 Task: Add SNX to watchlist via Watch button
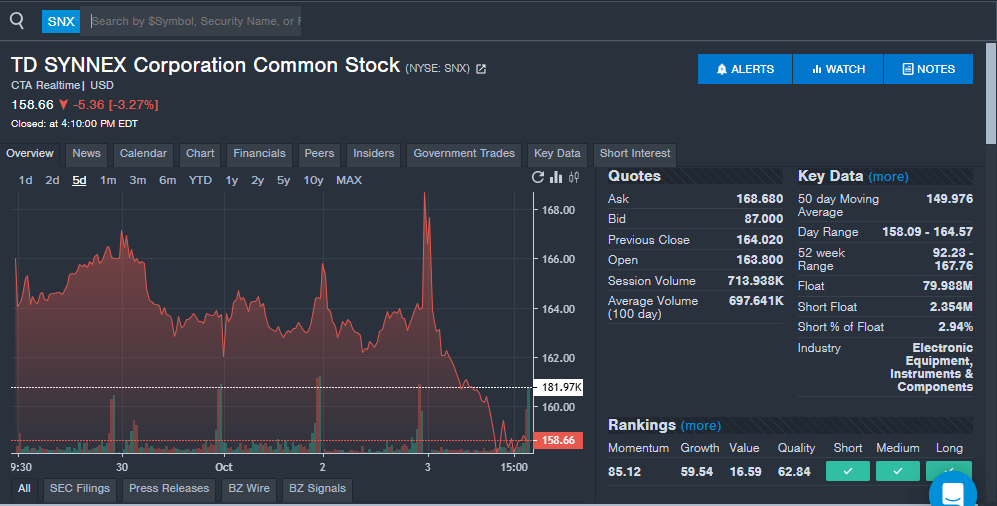click(x=838, y=69)
